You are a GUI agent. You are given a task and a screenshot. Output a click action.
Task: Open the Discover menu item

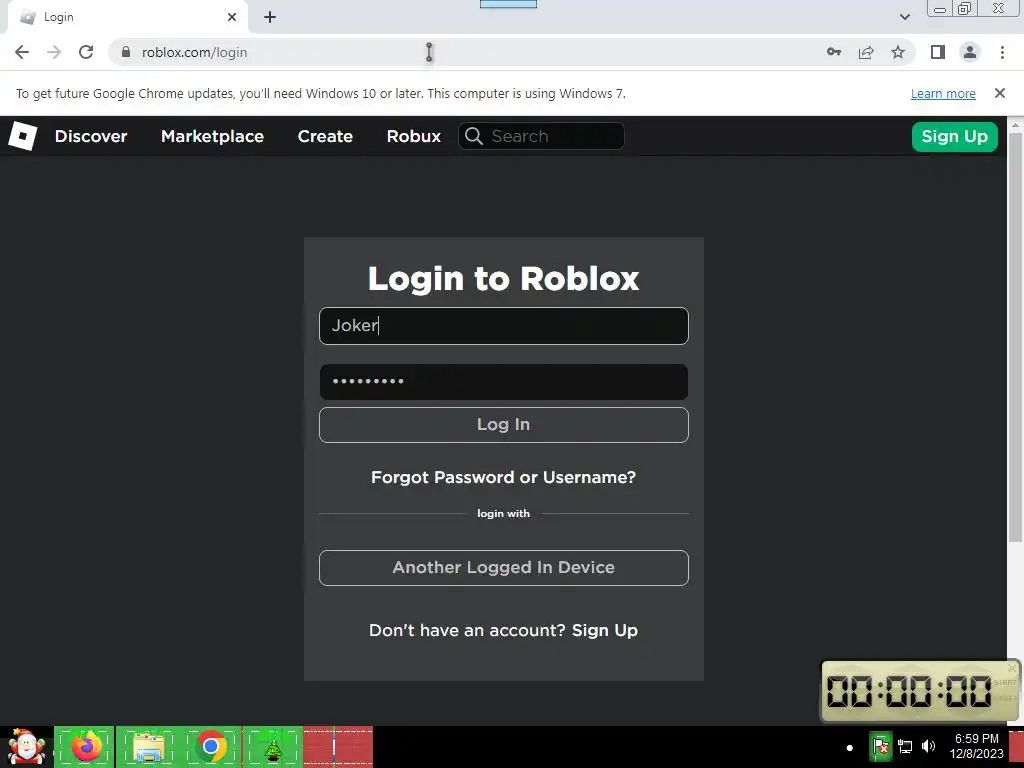[x=91, y=136]
